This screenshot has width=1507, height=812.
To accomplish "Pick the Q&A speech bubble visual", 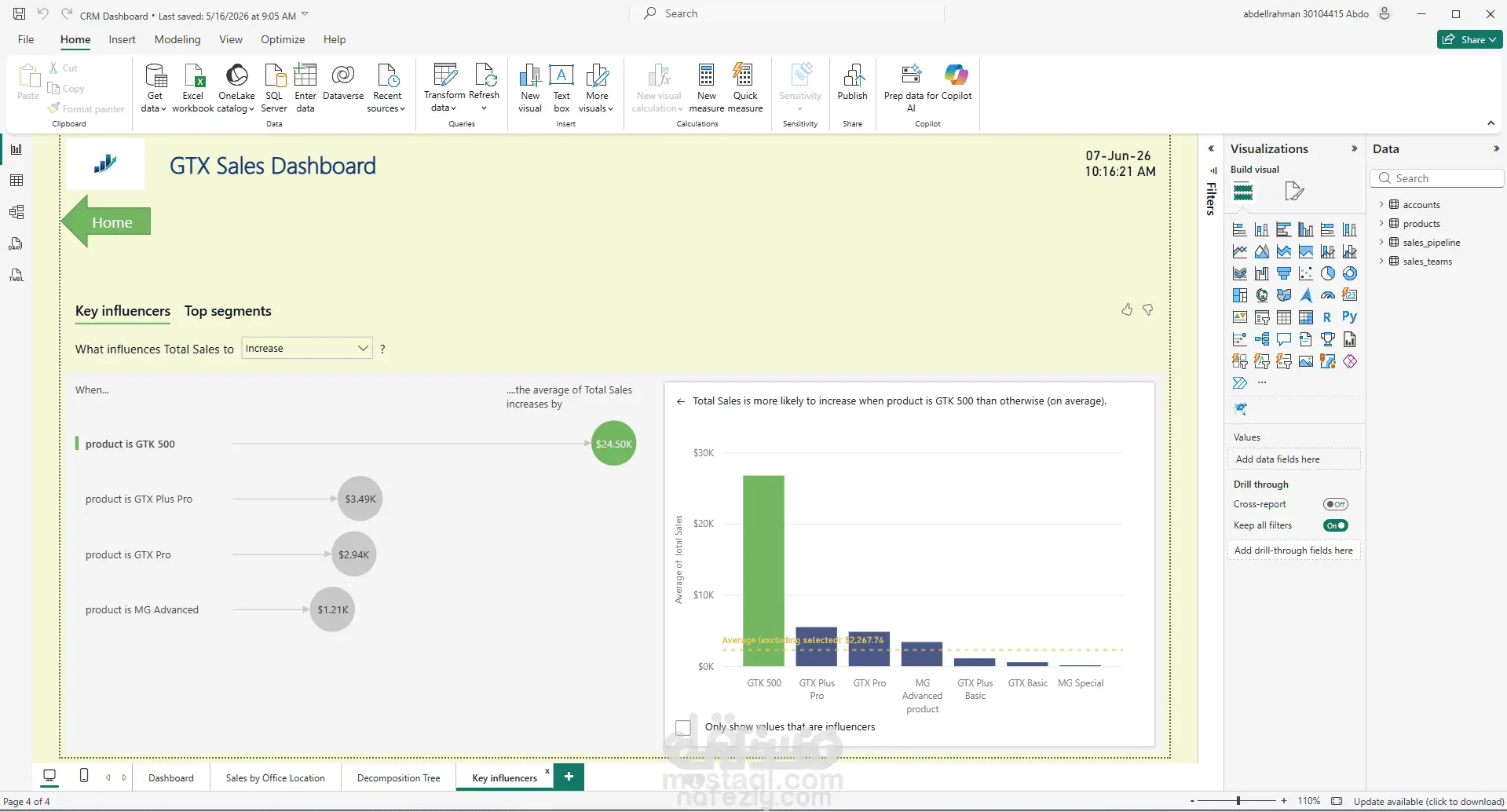I will (1284, 339).
